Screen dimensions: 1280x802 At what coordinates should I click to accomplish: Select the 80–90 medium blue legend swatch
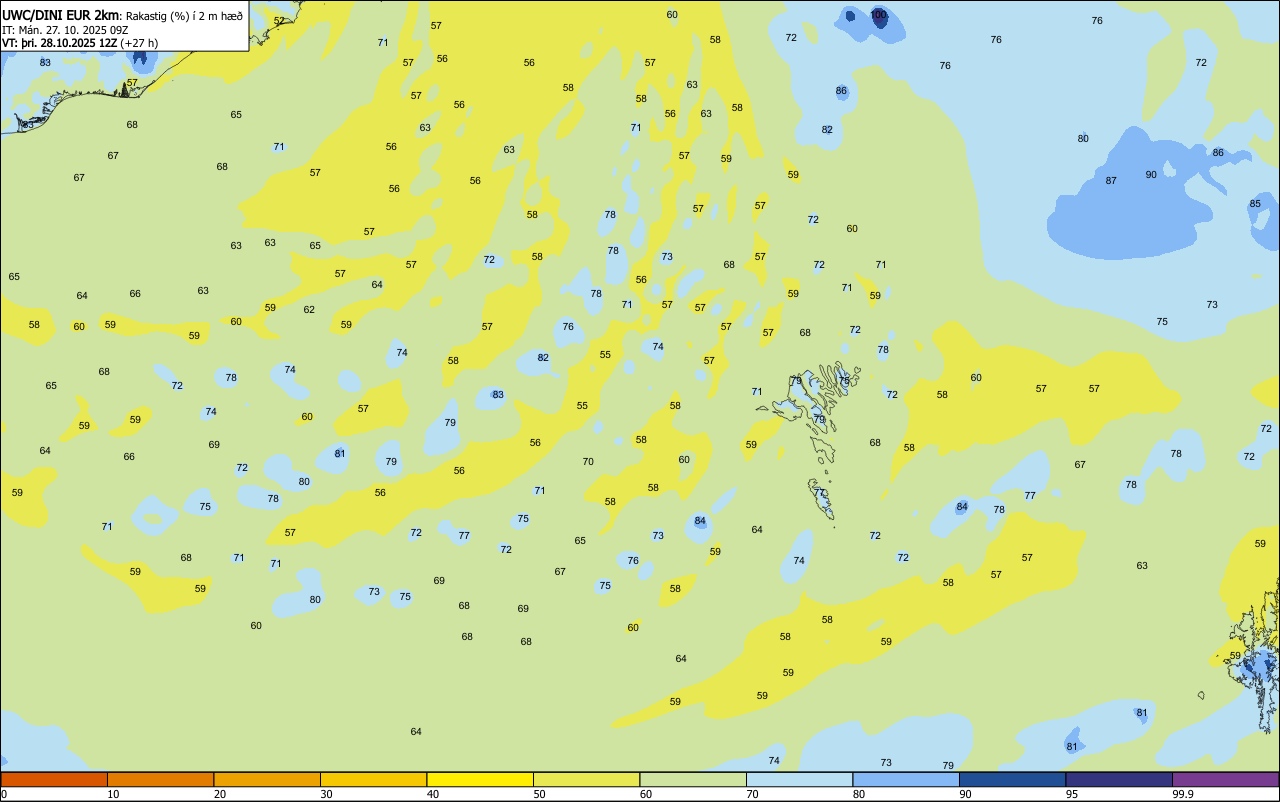[906, 779]
